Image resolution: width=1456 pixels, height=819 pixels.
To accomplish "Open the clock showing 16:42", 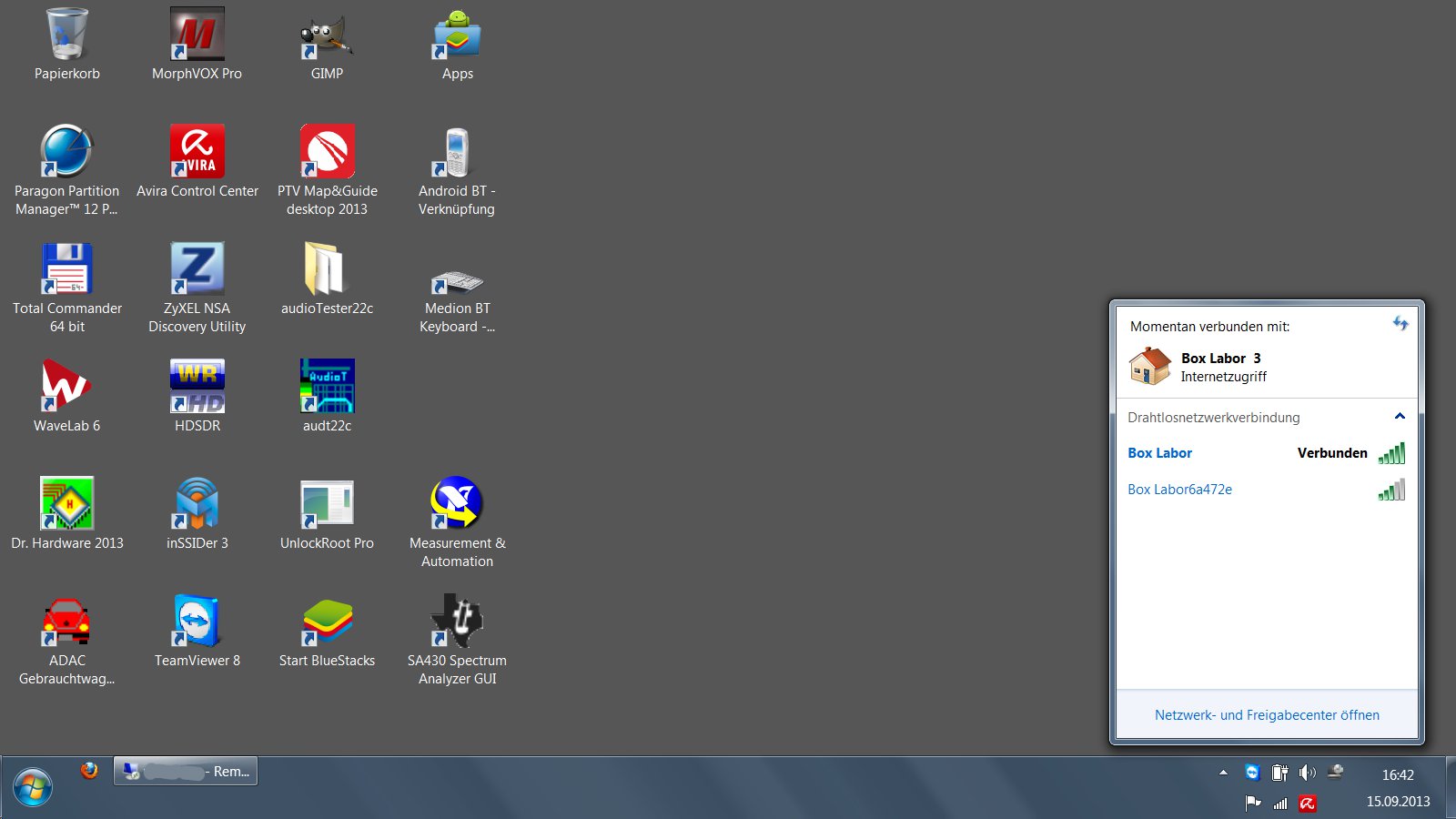I will coord(1398,775).
